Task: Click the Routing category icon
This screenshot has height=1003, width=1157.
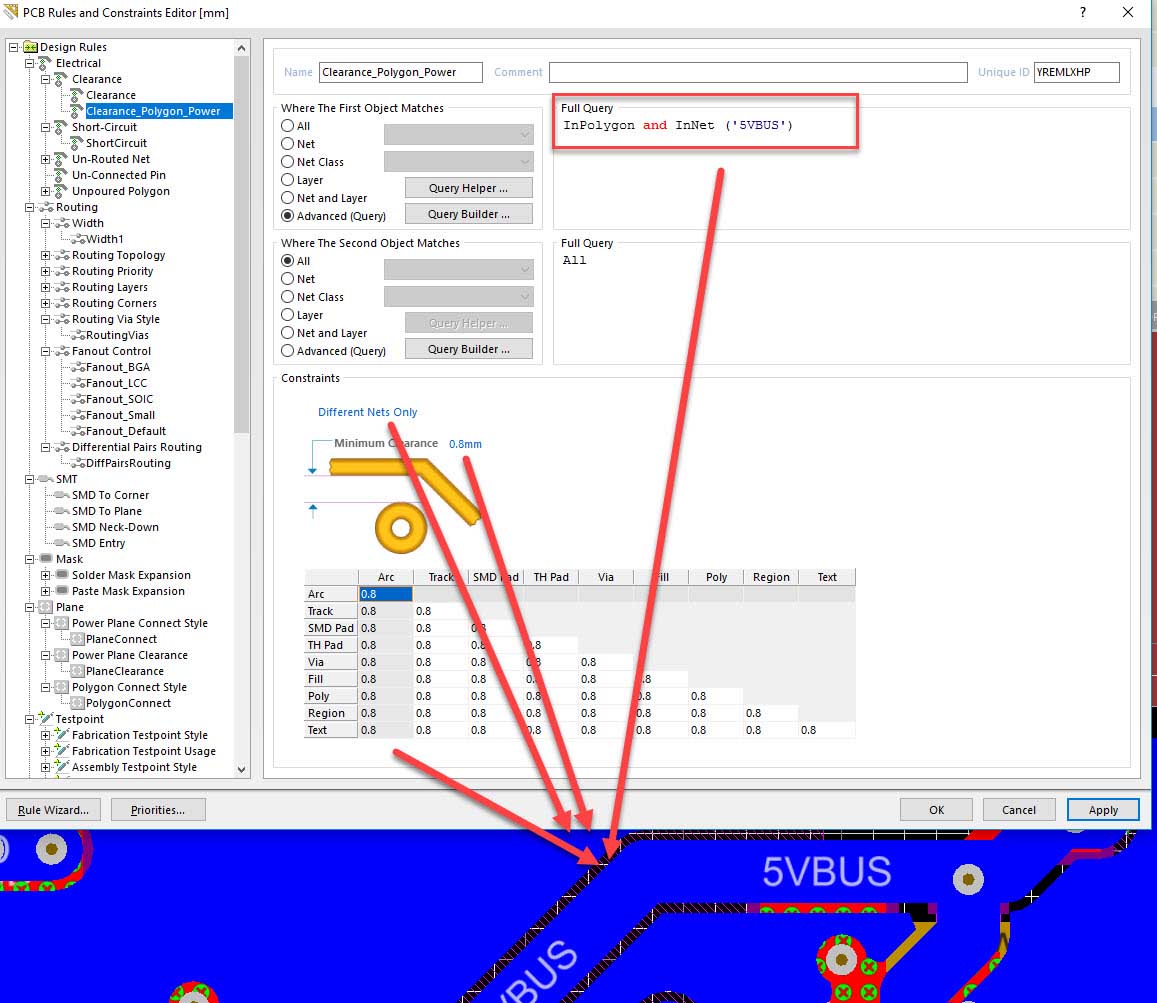Action: [45, 207]
